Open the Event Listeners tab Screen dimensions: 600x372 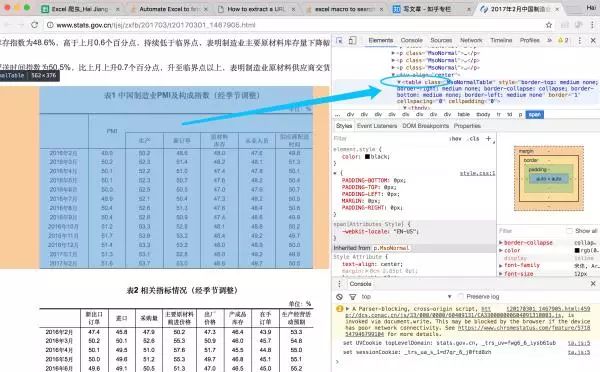point(377,126)
